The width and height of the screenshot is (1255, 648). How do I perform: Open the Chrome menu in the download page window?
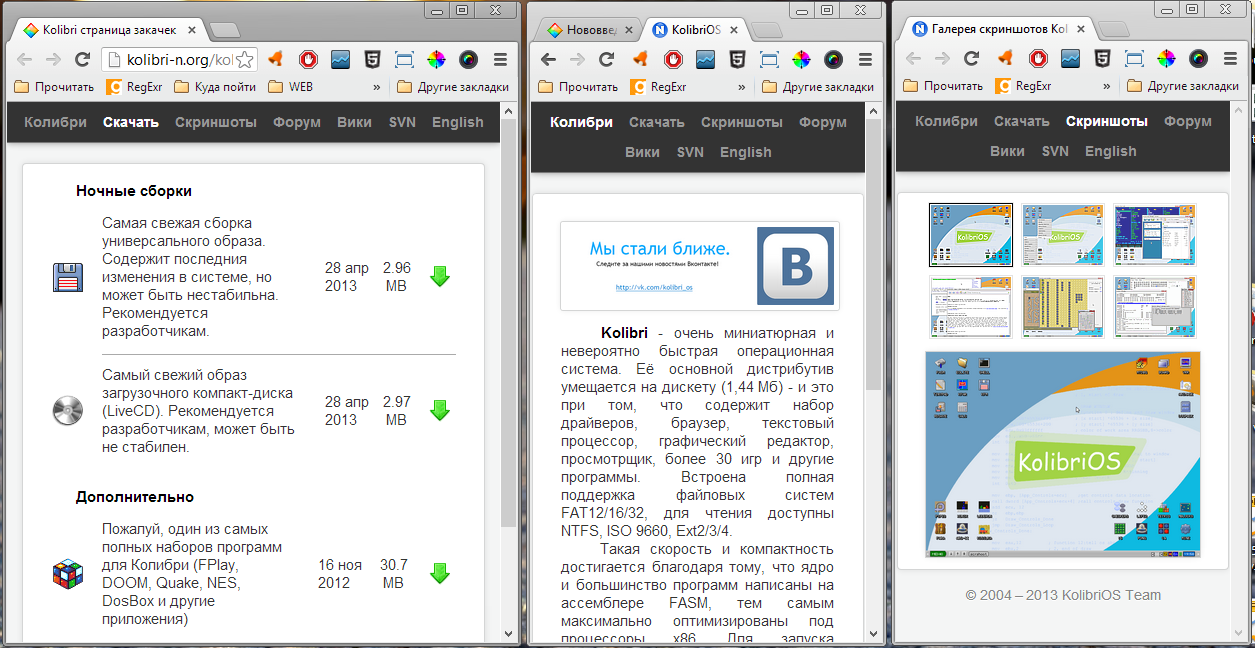pyautogui.click(x=500, y=59)
